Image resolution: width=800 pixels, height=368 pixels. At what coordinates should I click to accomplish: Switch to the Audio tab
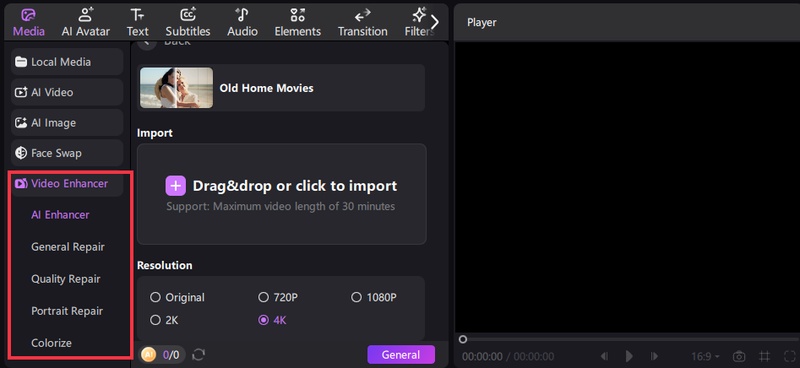(242, 22)
